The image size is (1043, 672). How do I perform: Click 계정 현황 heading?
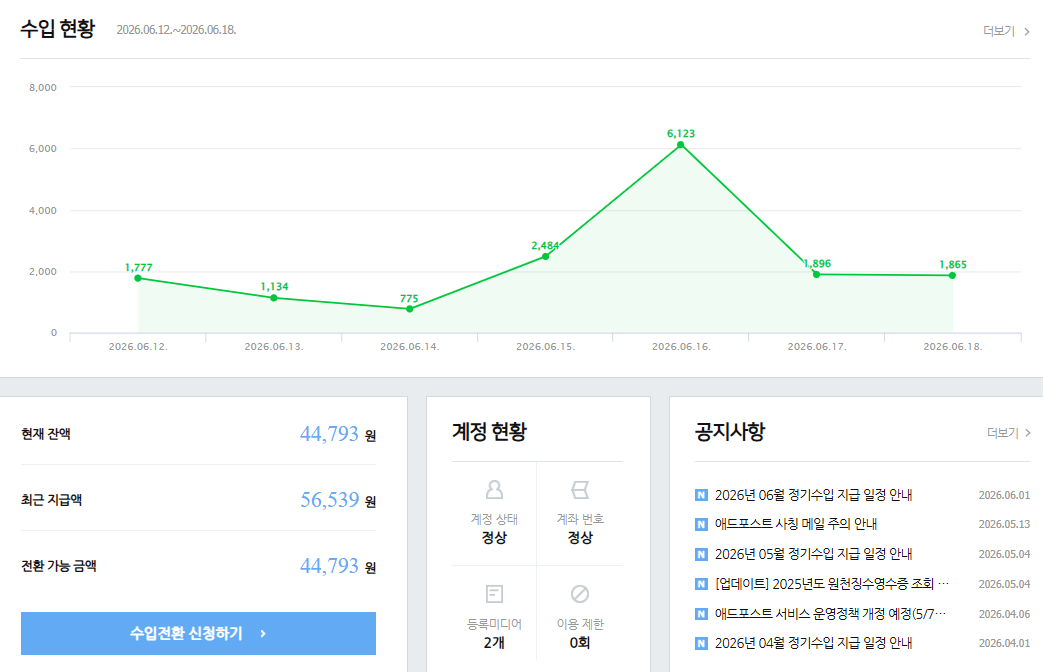490,431
